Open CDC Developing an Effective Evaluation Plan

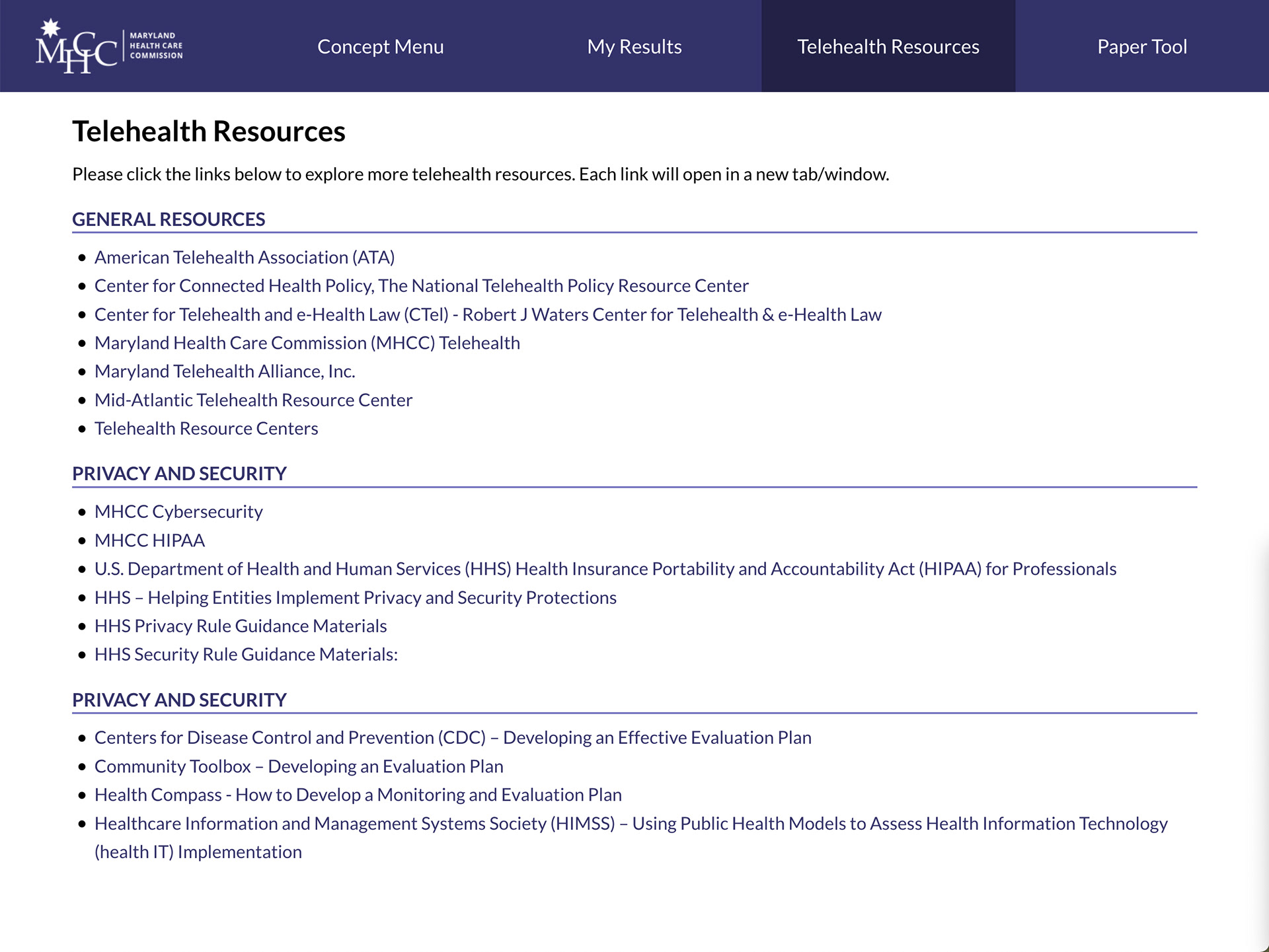pos(453,738)
